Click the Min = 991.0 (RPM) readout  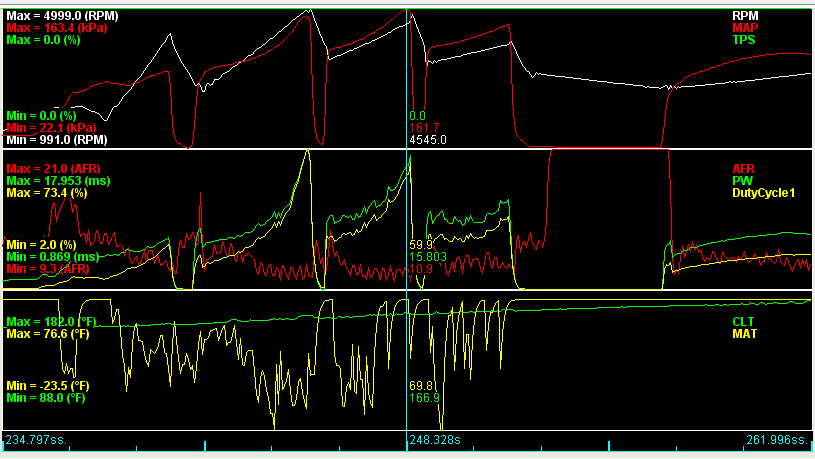(57, 139)
